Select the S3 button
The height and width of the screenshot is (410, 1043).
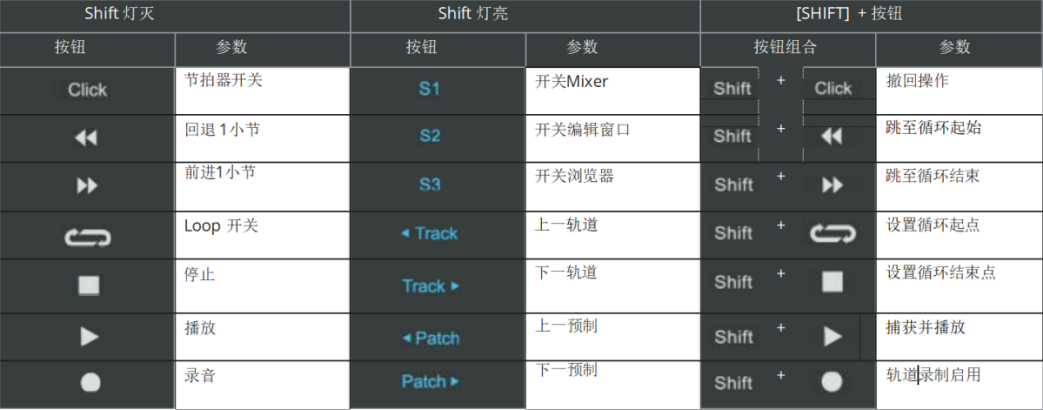(x=430, y=184)
